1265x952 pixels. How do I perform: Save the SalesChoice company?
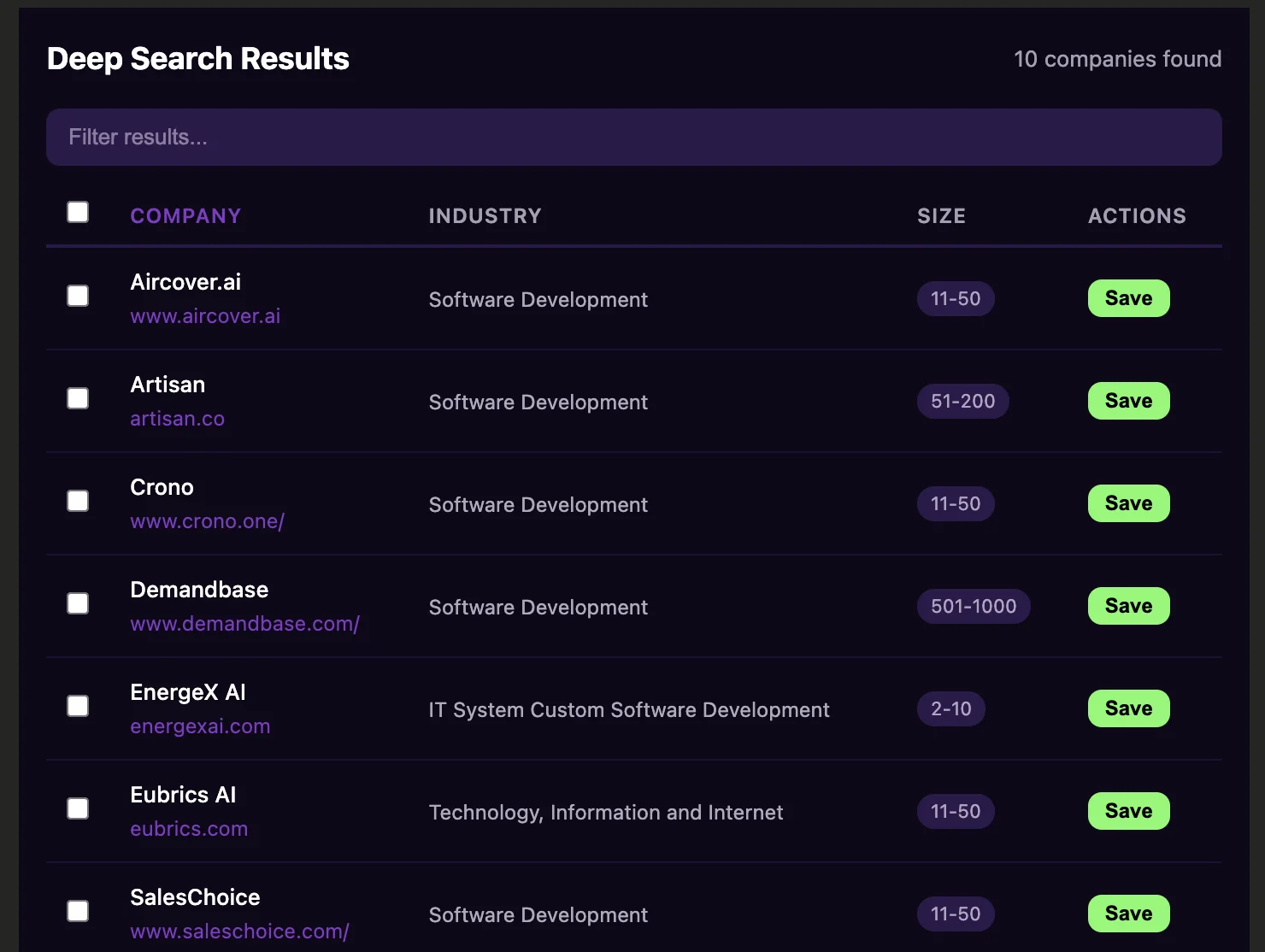point(1128,914)
